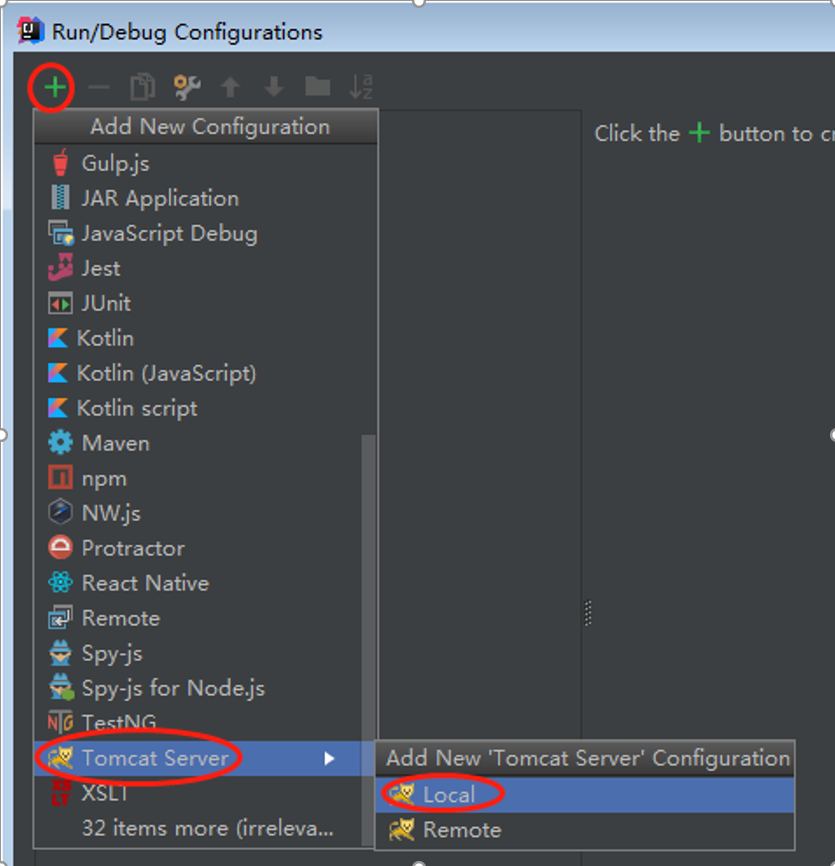Click the Move Down arrow icon
Screen dimensions: 835x866
(x=274, y=87)
